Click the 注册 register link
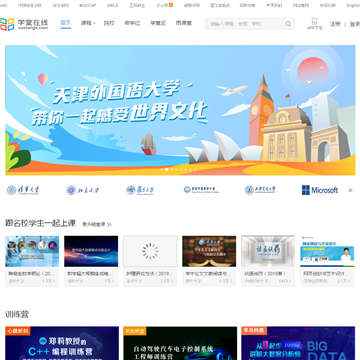 [x=335, y=24]
